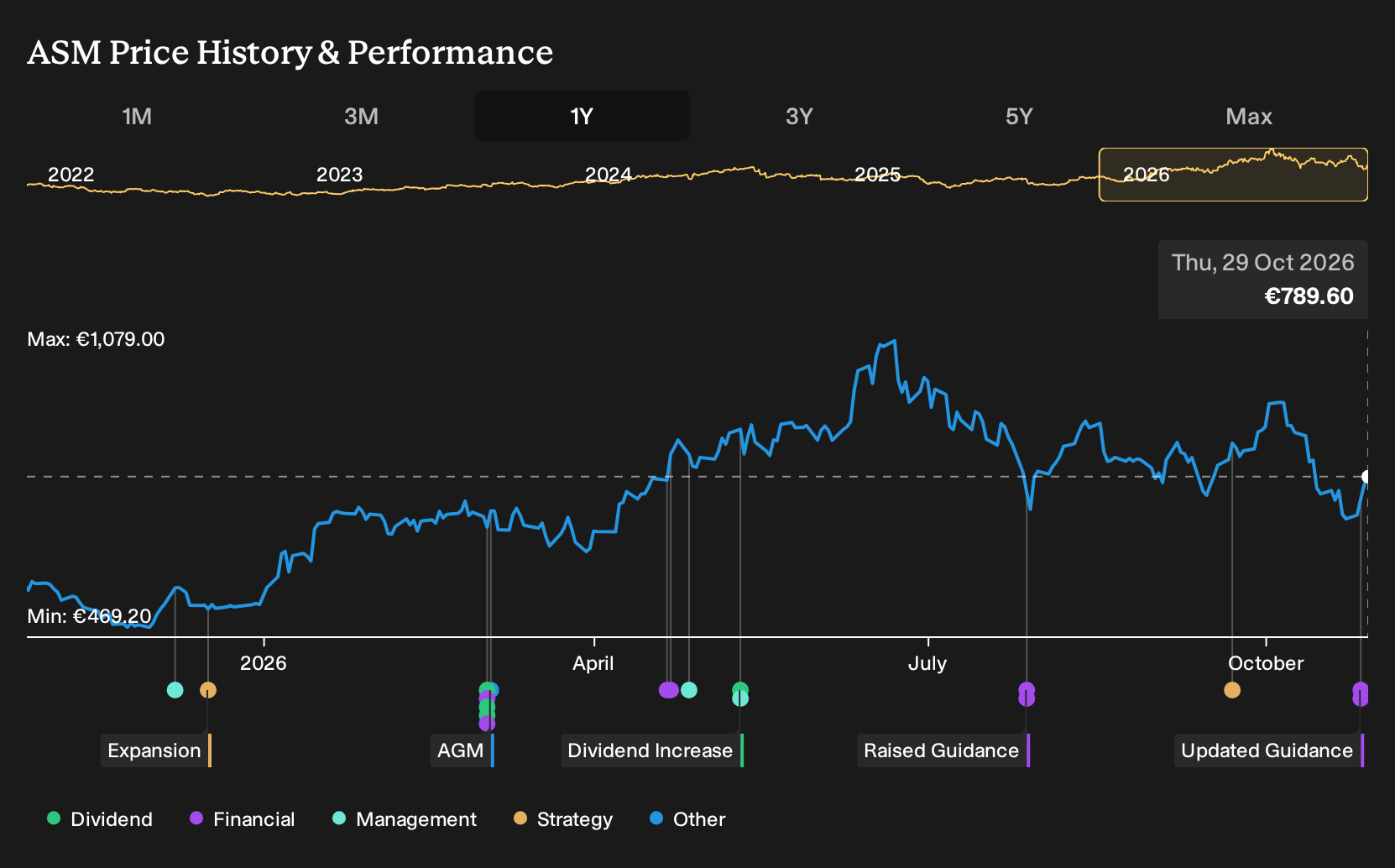Click the 2025 label in overview timeline

pos(877,175)
